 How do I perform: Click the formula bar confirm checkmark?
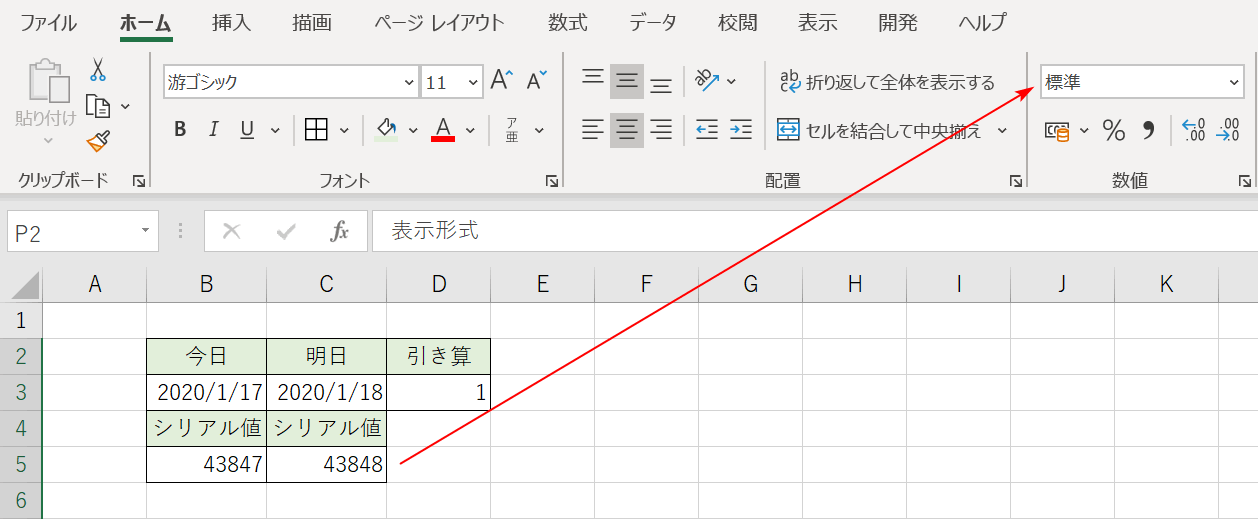coord(286,232)
